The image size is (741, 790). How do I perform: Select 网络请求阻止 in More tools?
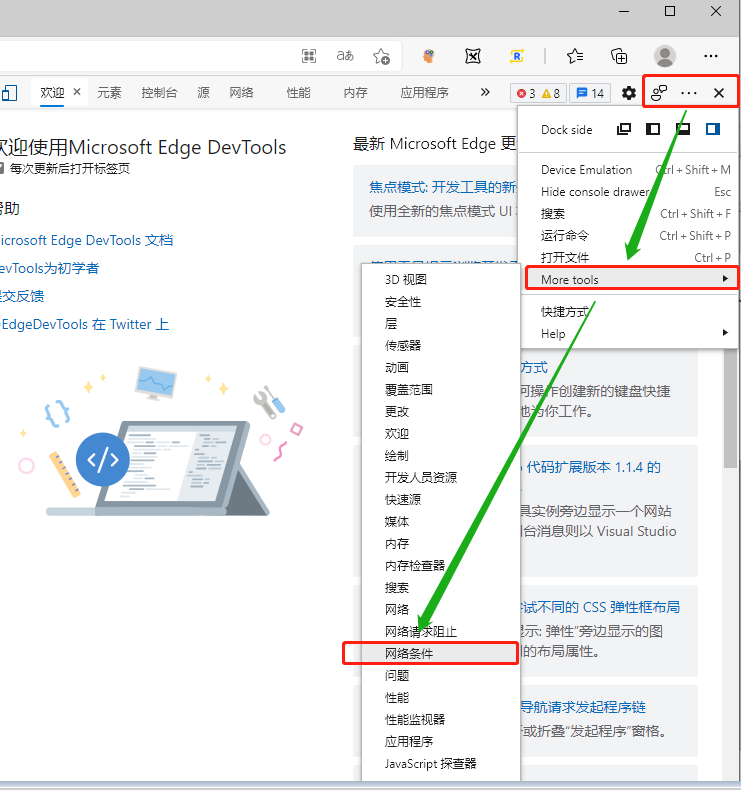441,631
